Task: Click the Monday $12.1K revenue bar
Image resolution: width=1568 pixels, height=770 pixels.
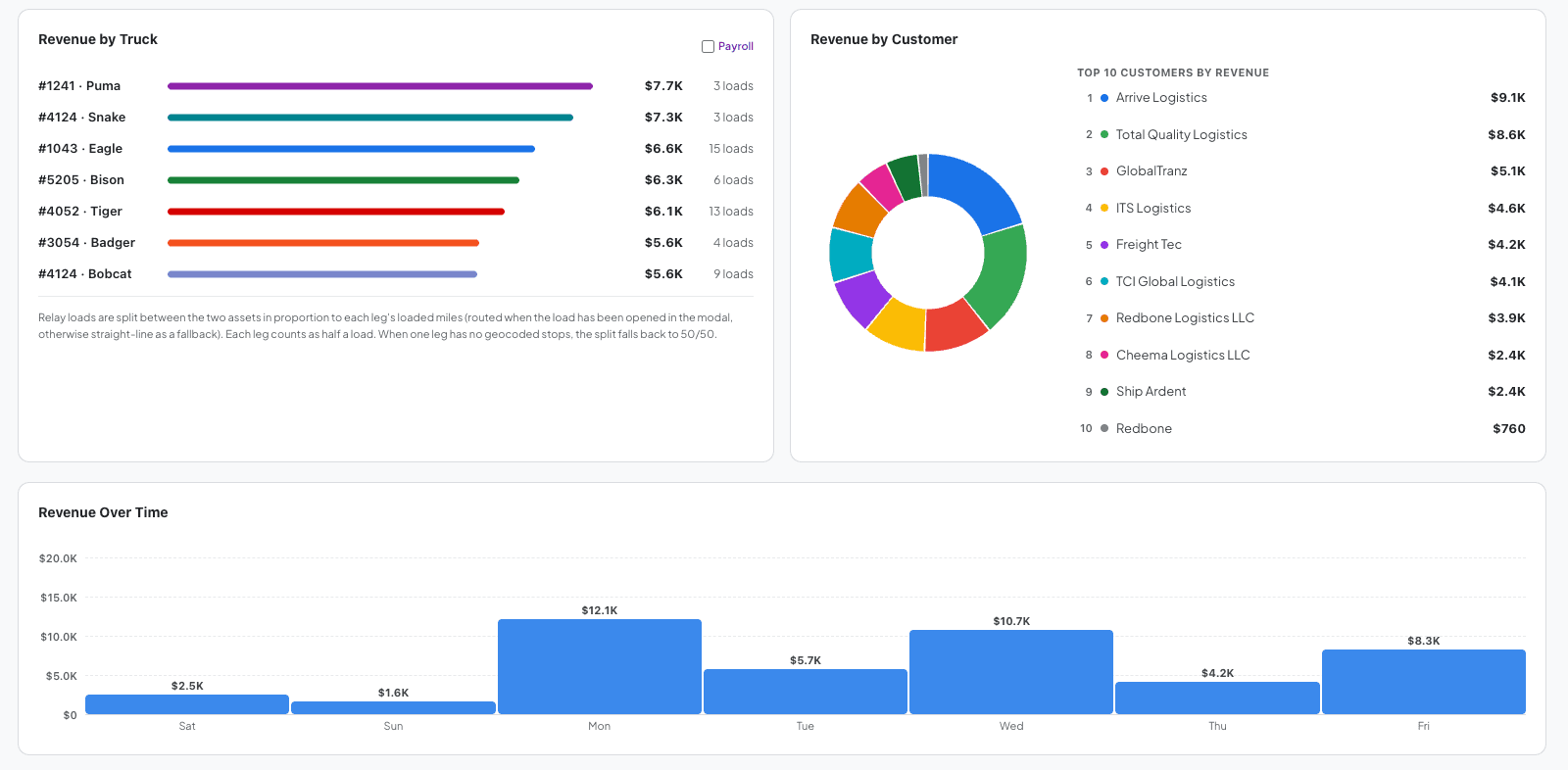Action: point(600,666)
